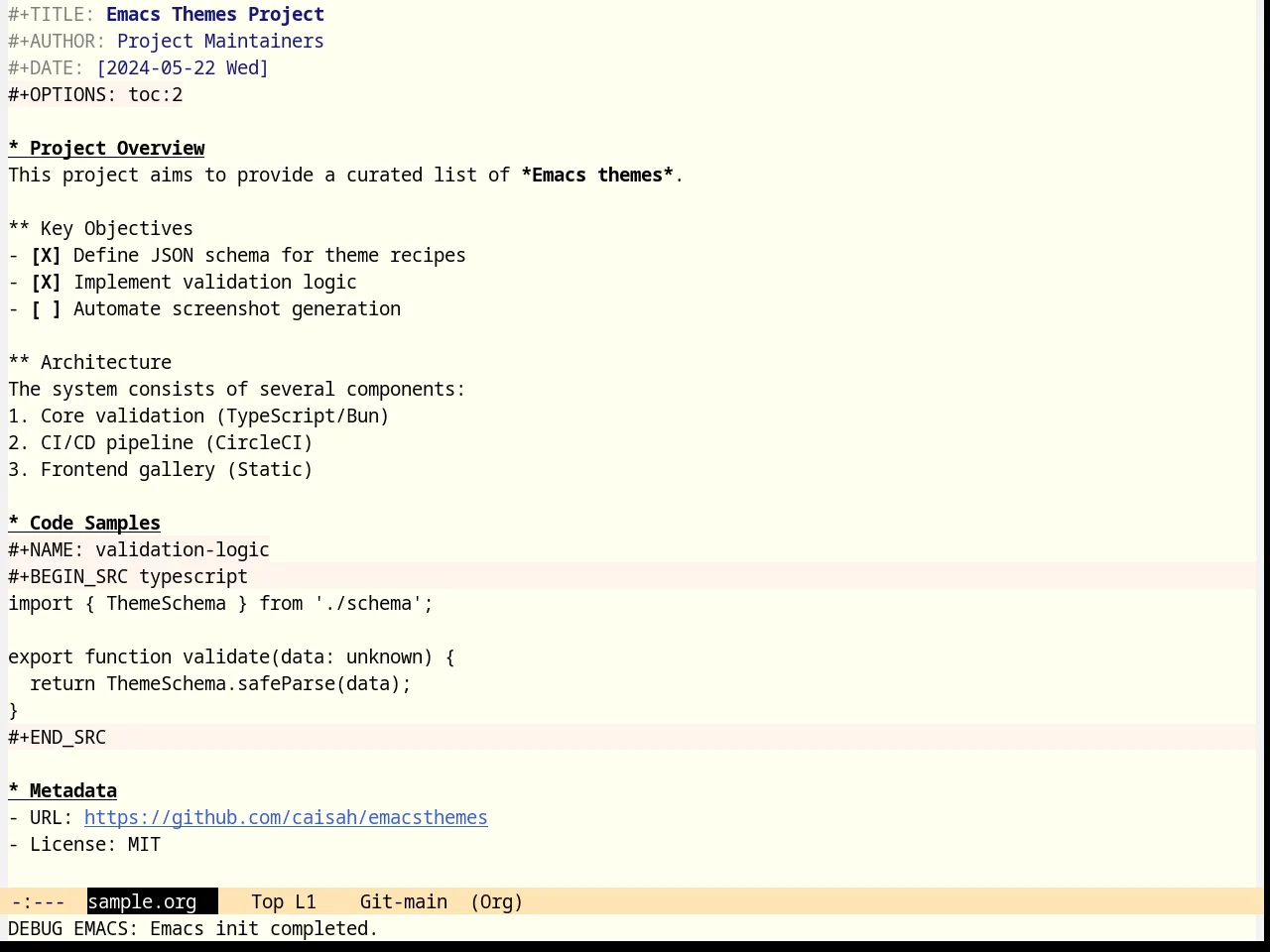Click the 'return ThemeSchema.safeParse(data);' line

coord(220,684)
